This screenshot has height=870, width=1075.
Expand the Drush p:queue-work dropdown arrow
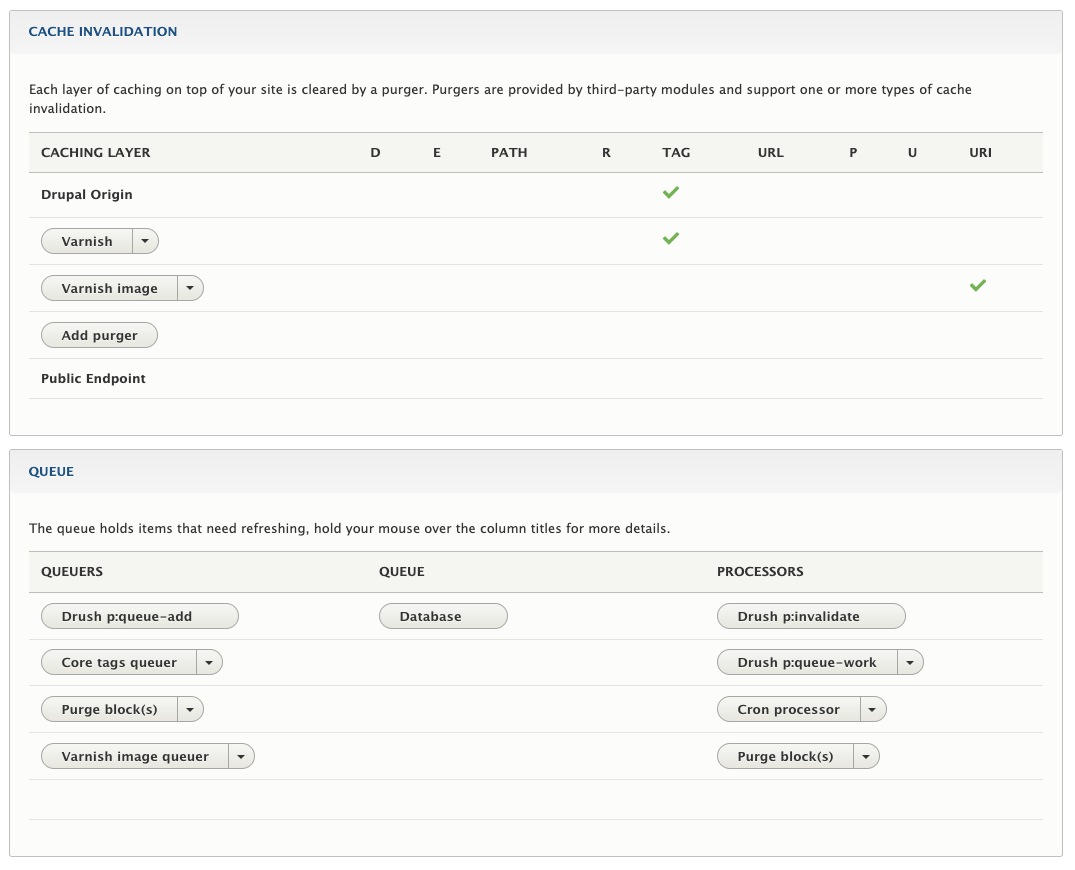coord(910,662)
